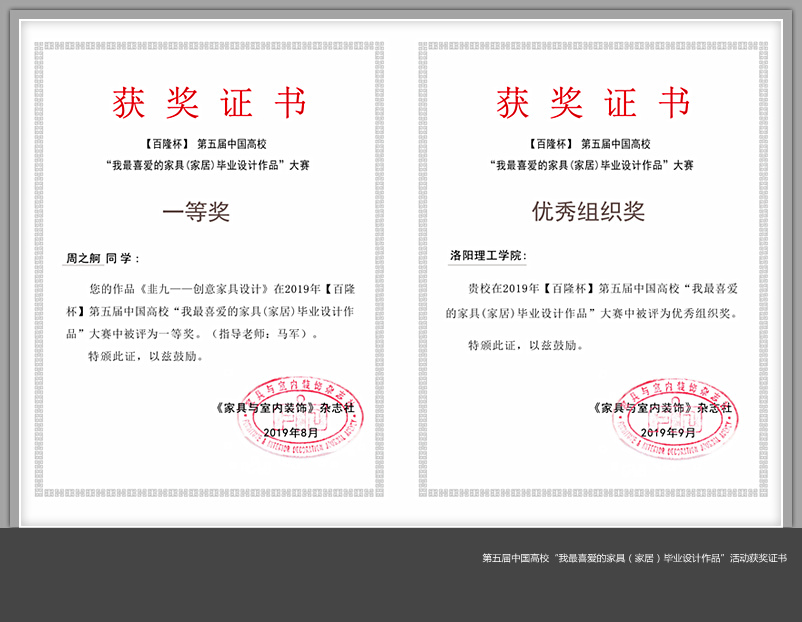Click 特颁此证，以兹鼓励 on the right certificate
The image size is (802, 622).
point(525,345)
